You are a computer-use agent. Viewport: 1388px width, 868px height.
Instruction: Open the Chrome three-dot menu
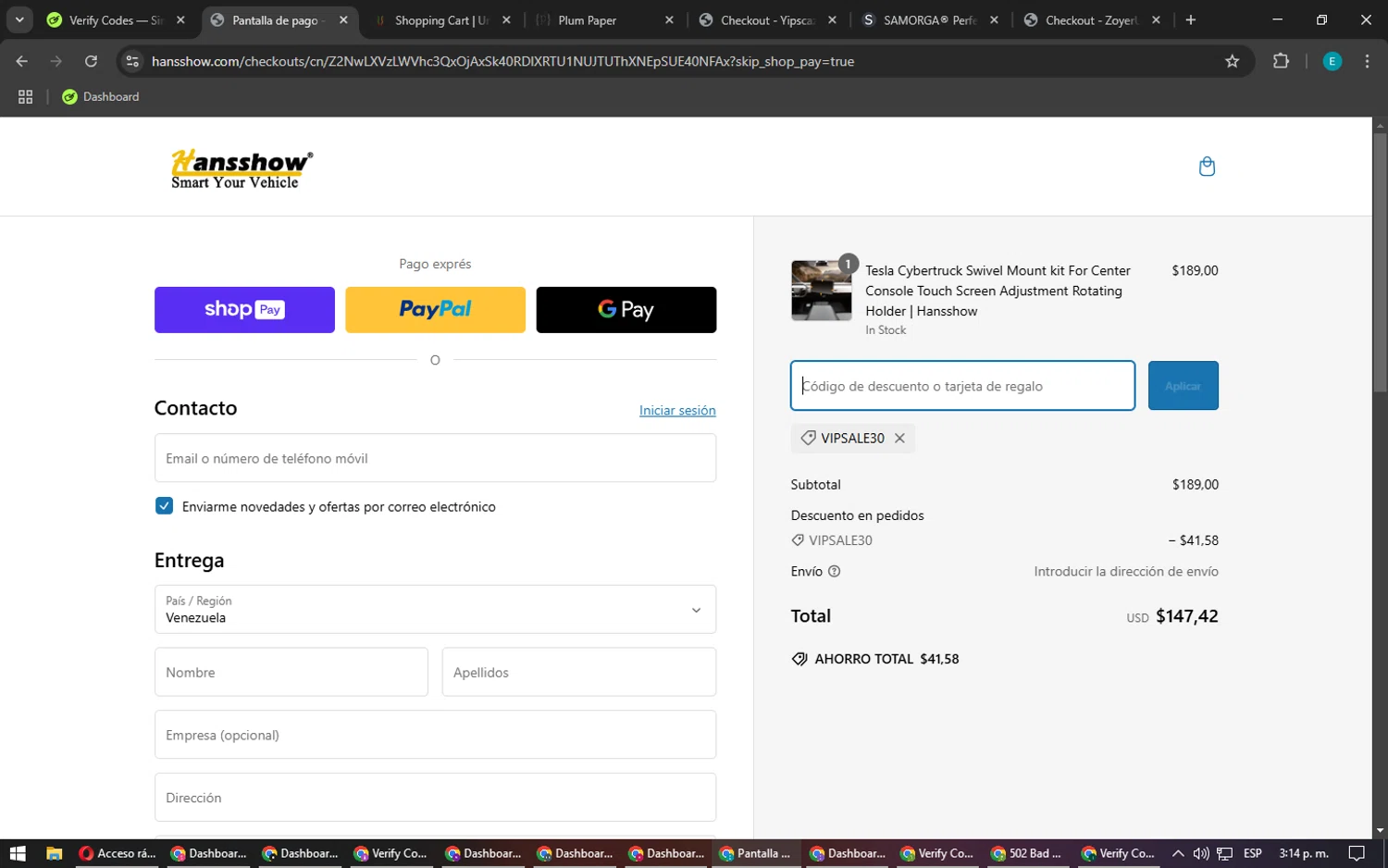pos(1367,61)
